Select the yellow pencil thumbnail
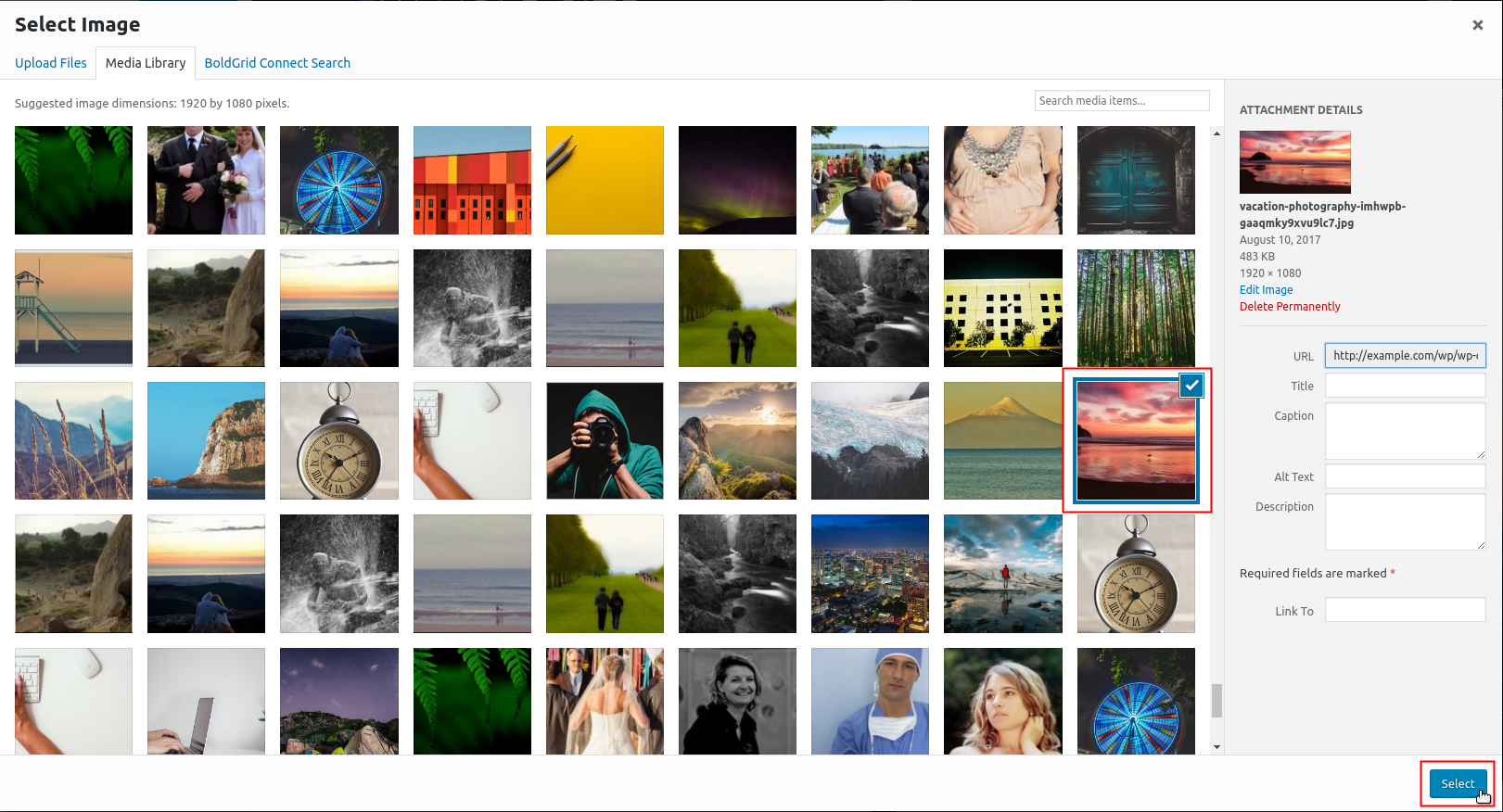1503x812 pixels. [x=605, y=180]
